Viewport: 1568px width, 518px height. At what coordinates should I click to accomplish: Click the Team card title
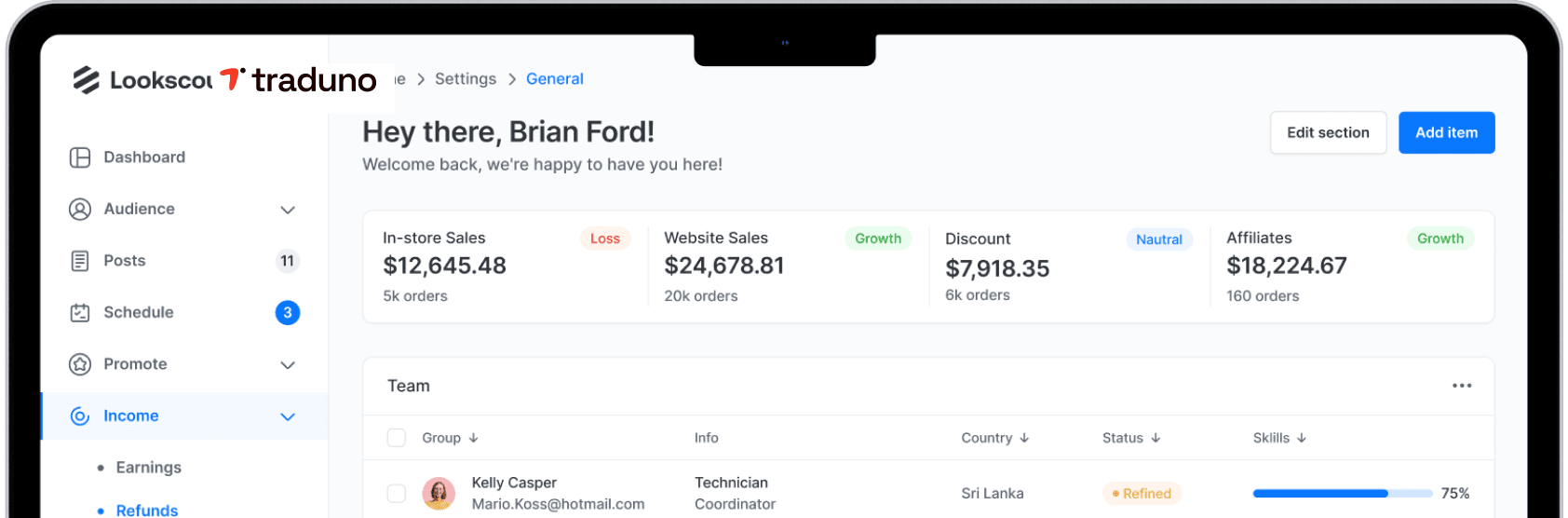(x=409, y=386)
